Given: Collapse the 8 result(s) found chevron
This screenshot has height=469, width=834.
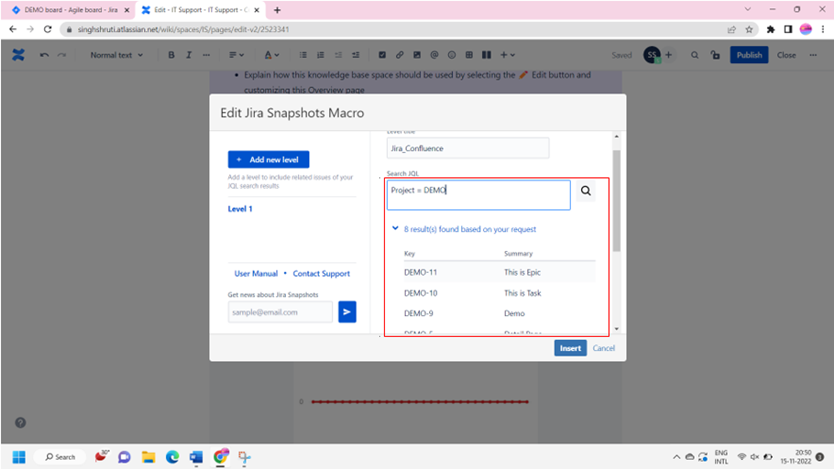Looking at the screenshot, I should pos(395,228).
